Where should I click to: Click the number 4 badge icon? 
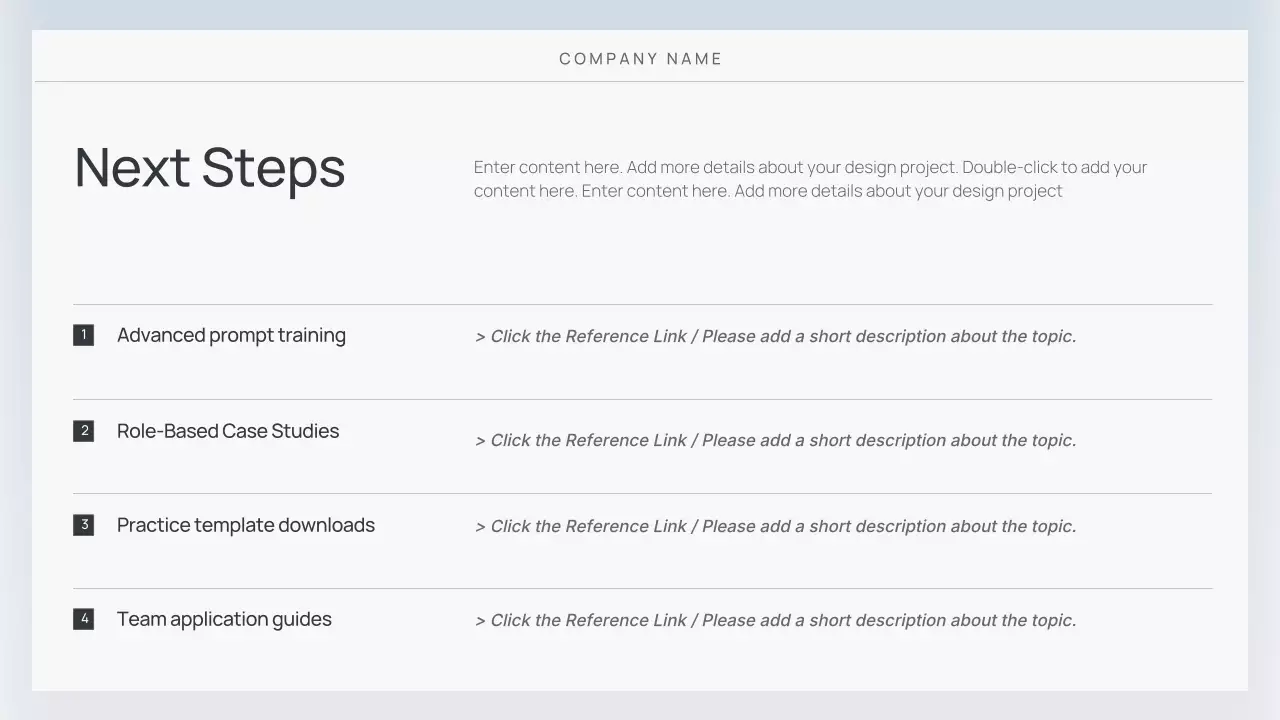[84, 619]
